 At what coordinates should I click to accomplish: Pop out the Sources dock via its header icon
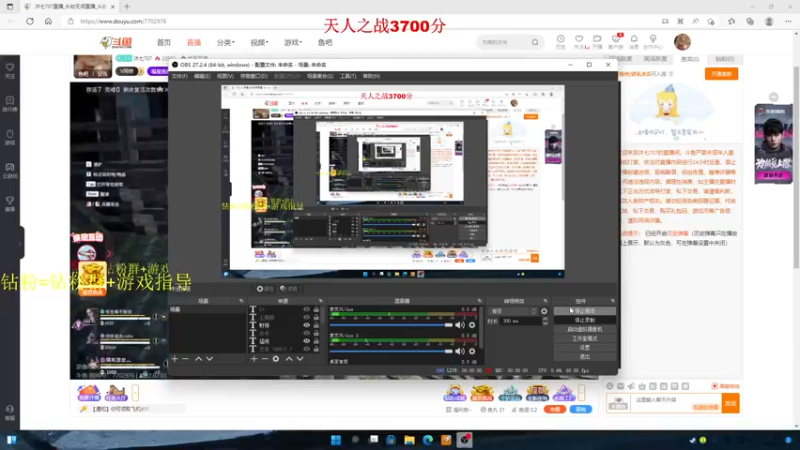[320, 301]
